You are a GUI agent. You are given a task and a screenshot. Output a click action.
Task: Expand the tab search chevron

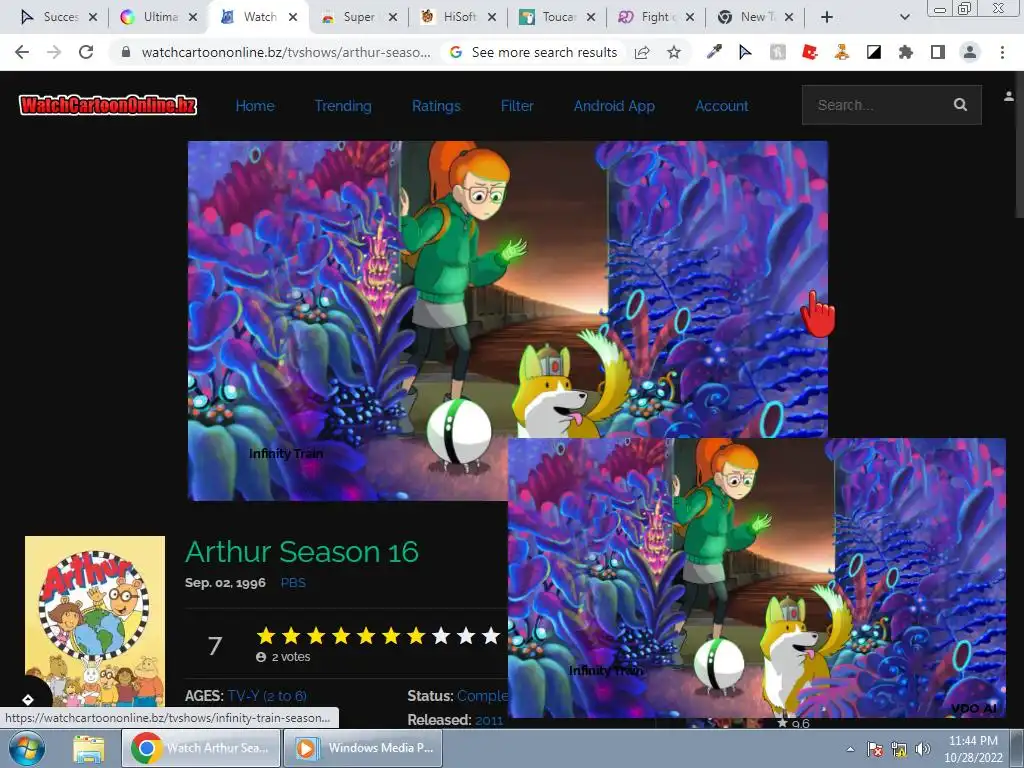(x=904, y=17)
